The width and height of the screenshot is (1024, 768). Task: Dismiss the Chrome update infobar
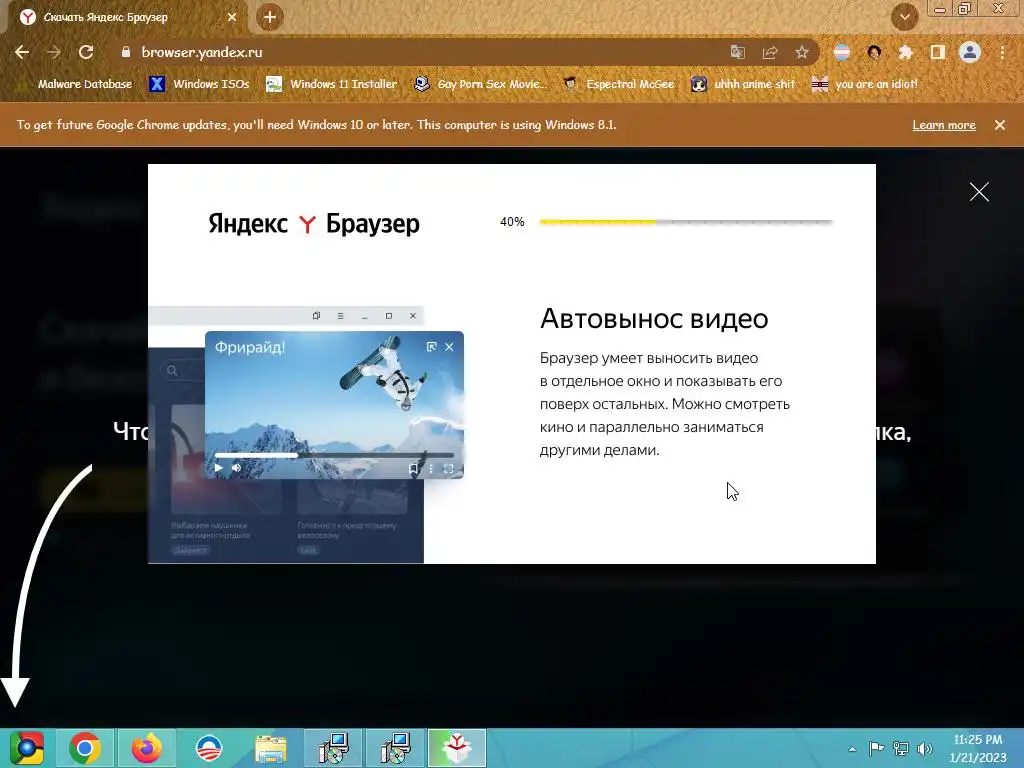(x=1000, y=125)
